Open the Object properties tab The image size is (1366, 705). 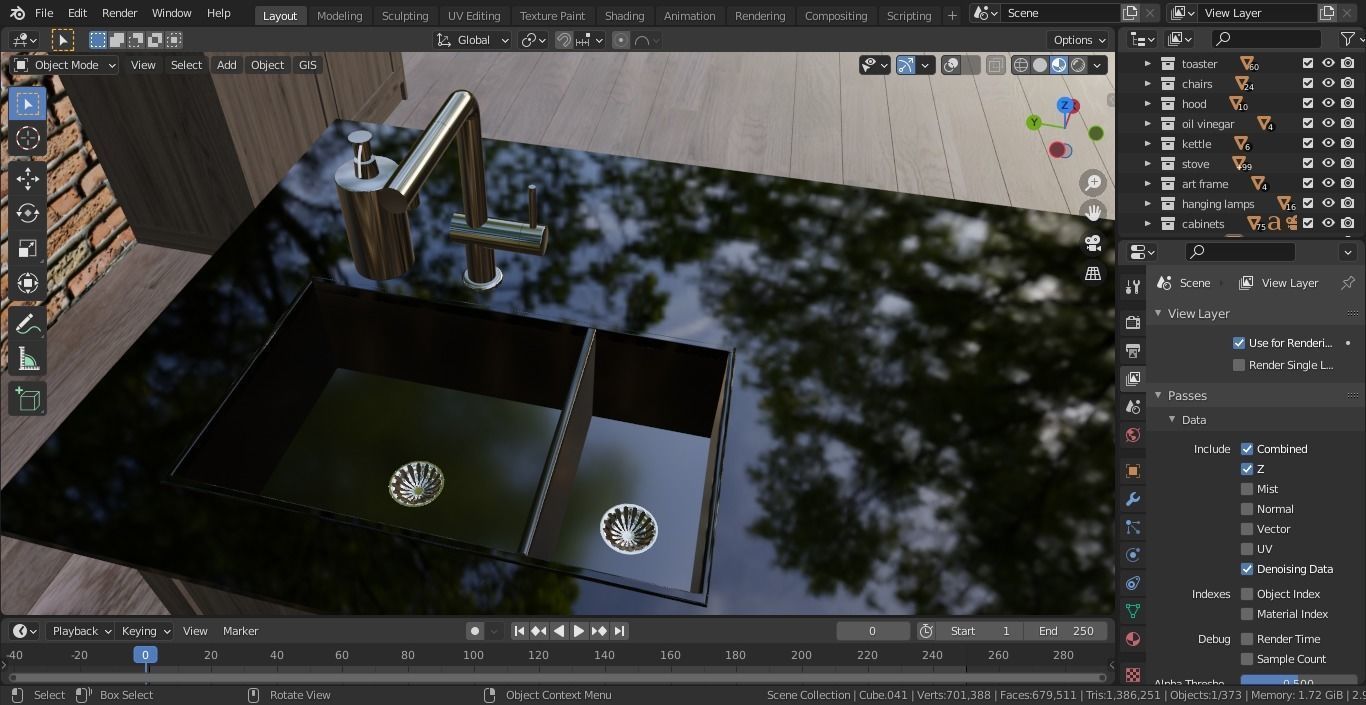1132,471
